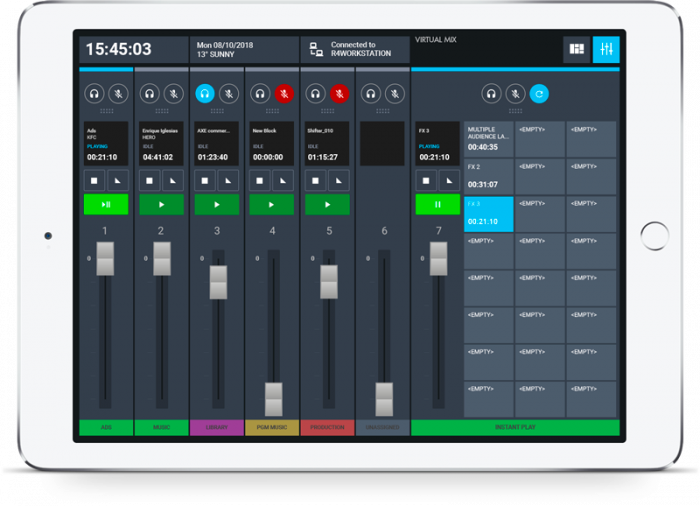Click the channel 1 fader handle
This screenshot has width=700, height=506.
105,259
